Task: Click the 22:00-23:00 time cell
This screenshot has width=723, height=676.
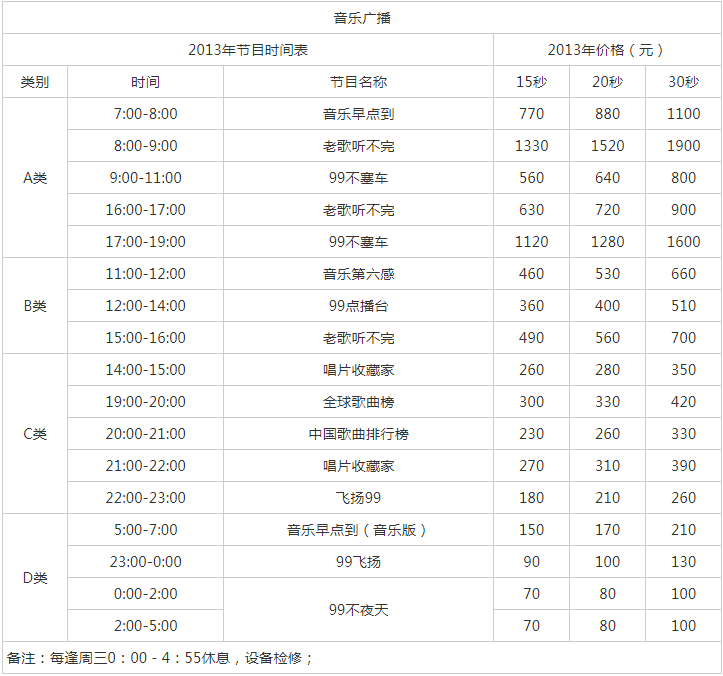Action: (x=145, y=498)
